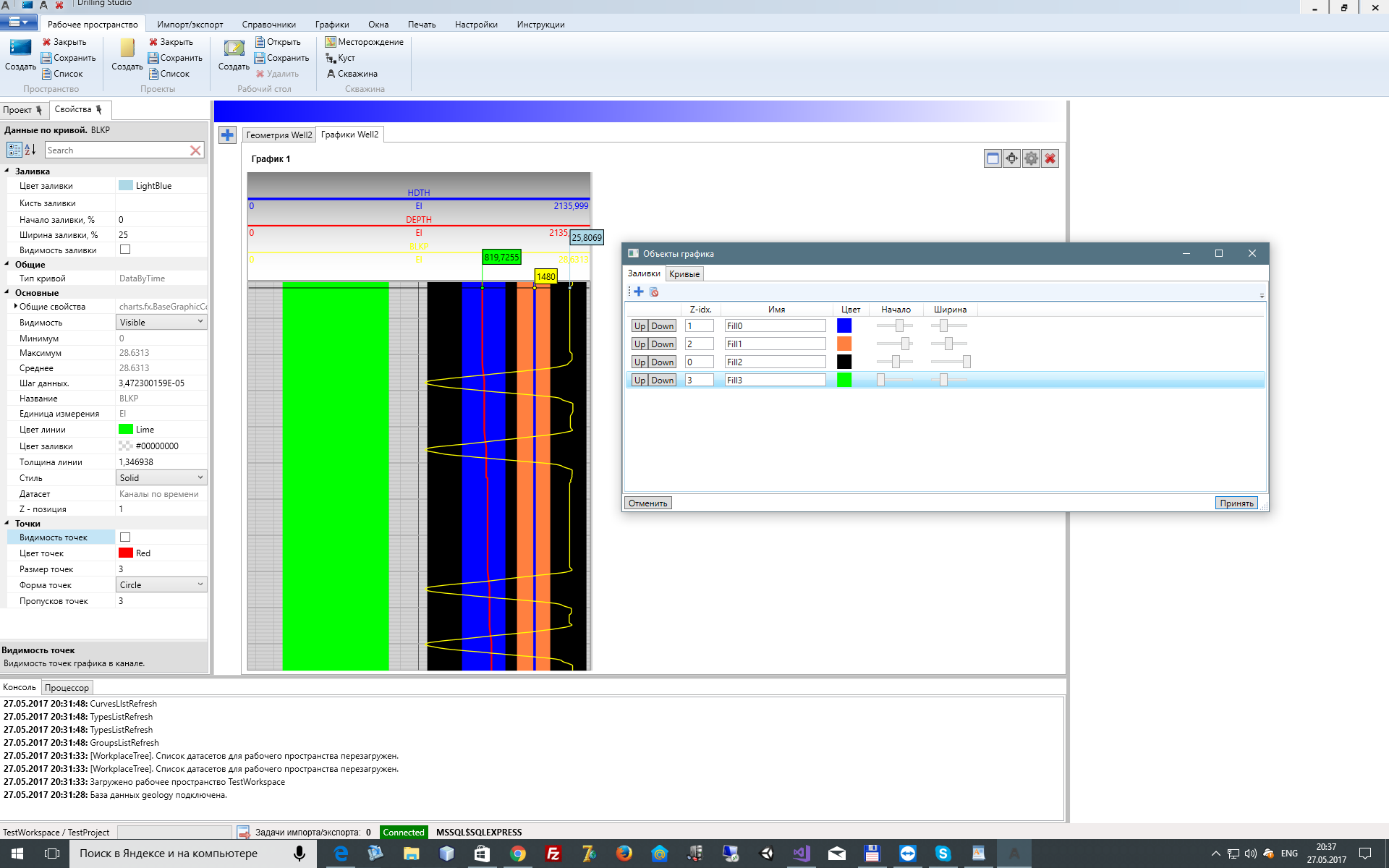Save workspace via Сохранить in Пространство group
1389x868 pixels.
coord(68,58)
